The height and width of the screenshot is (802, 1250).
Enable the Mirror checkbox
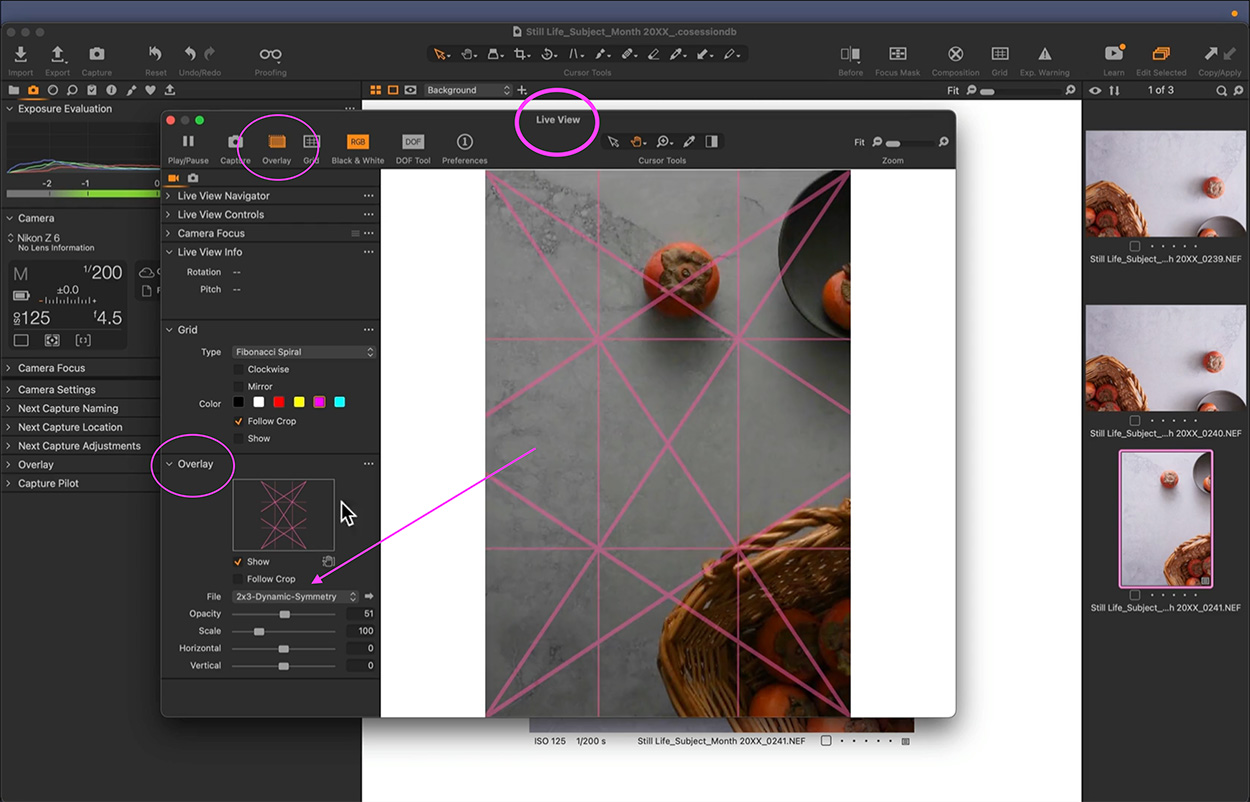[x=238, y=386]
